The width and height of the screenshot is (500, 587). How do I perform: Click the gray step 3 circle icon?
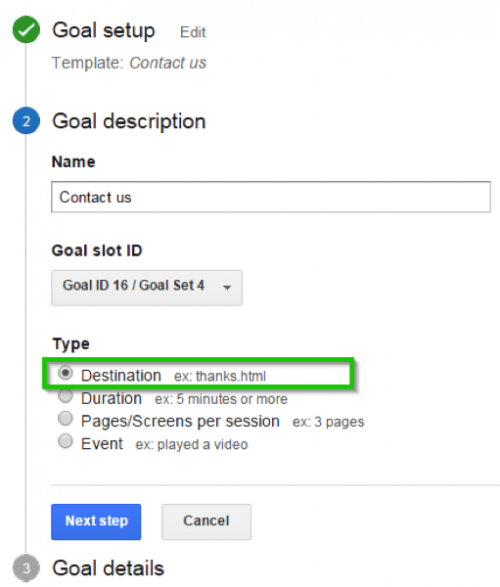[x=26, y=568]
